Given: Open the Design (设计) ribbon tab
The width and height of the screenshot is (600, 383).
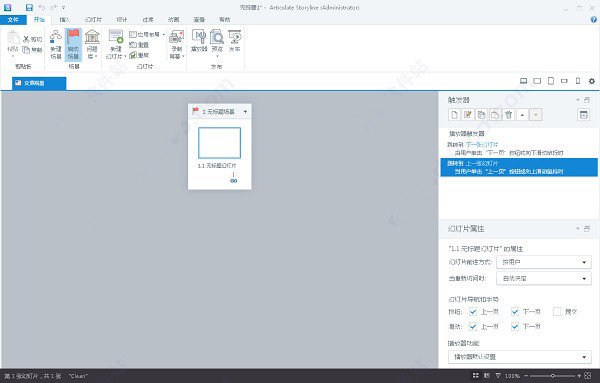Looking at the screenshot, I should coord(122,20).
